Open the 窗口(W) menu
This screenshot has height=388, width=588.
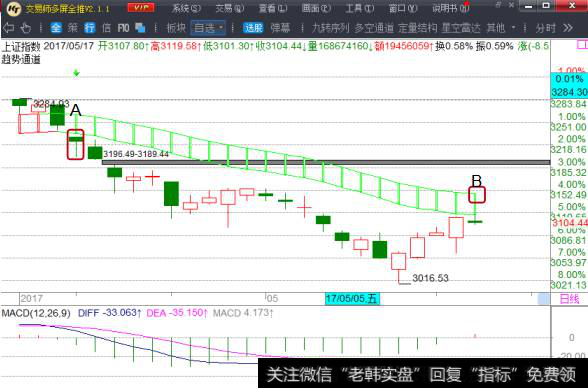click(403, 8)
